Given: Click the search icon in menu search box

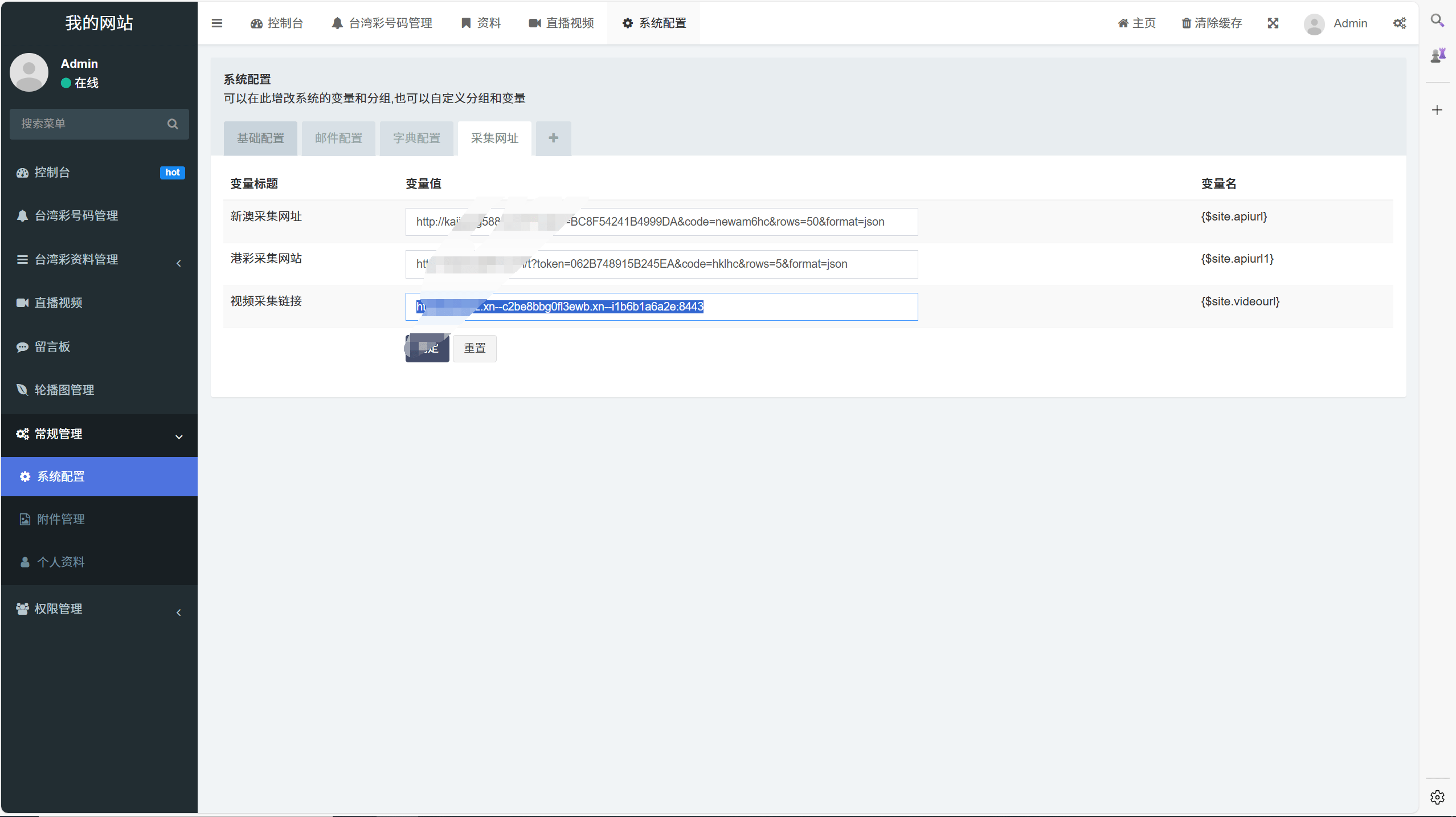Looking at the screenshot, I should [173, 124].
